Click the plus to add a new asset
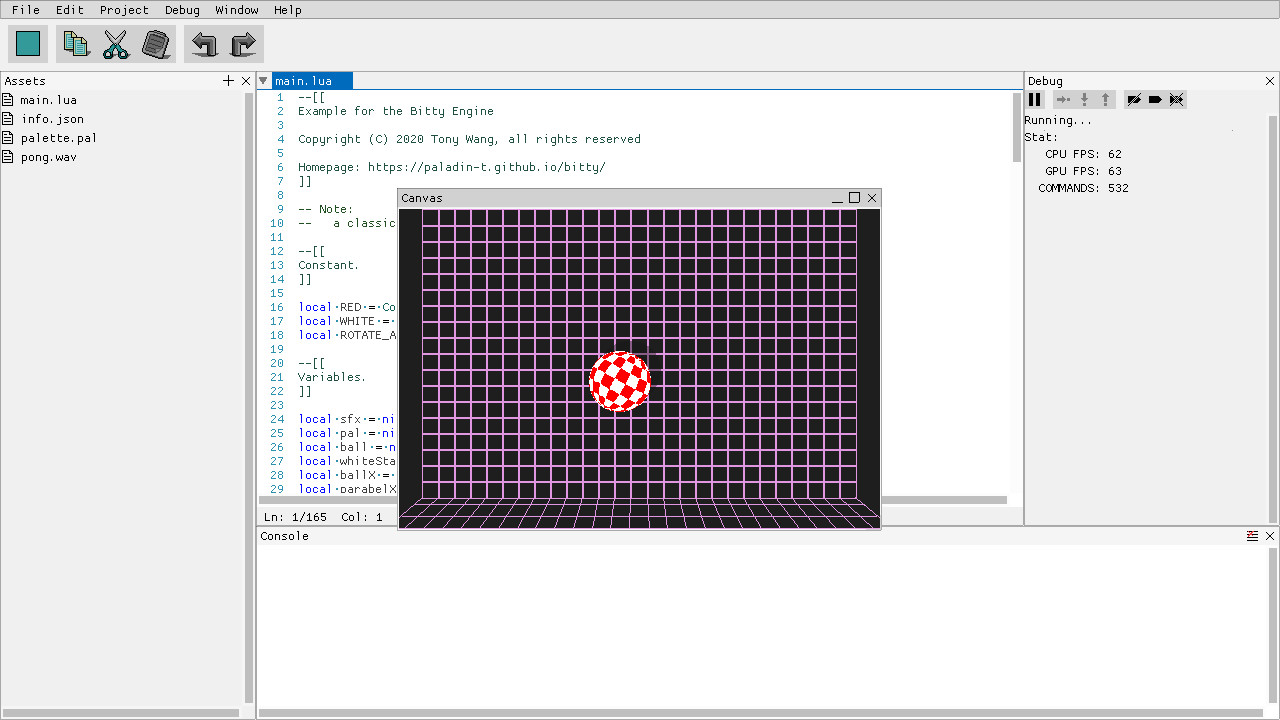 (x=228, y=80)
